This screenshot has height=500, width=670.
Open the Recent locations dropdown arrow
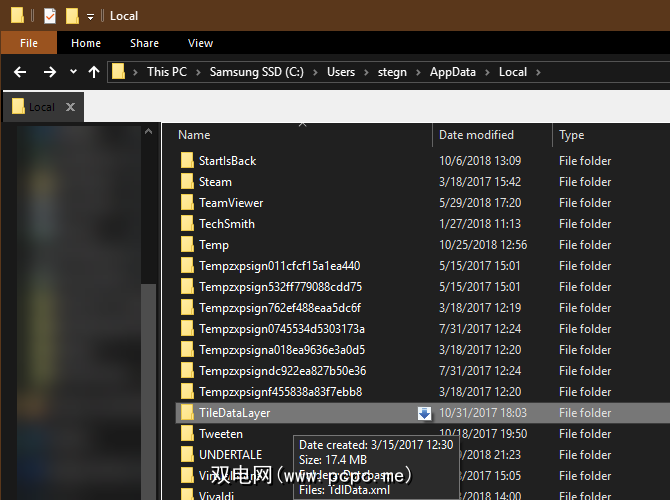click(x=73, y=72)
